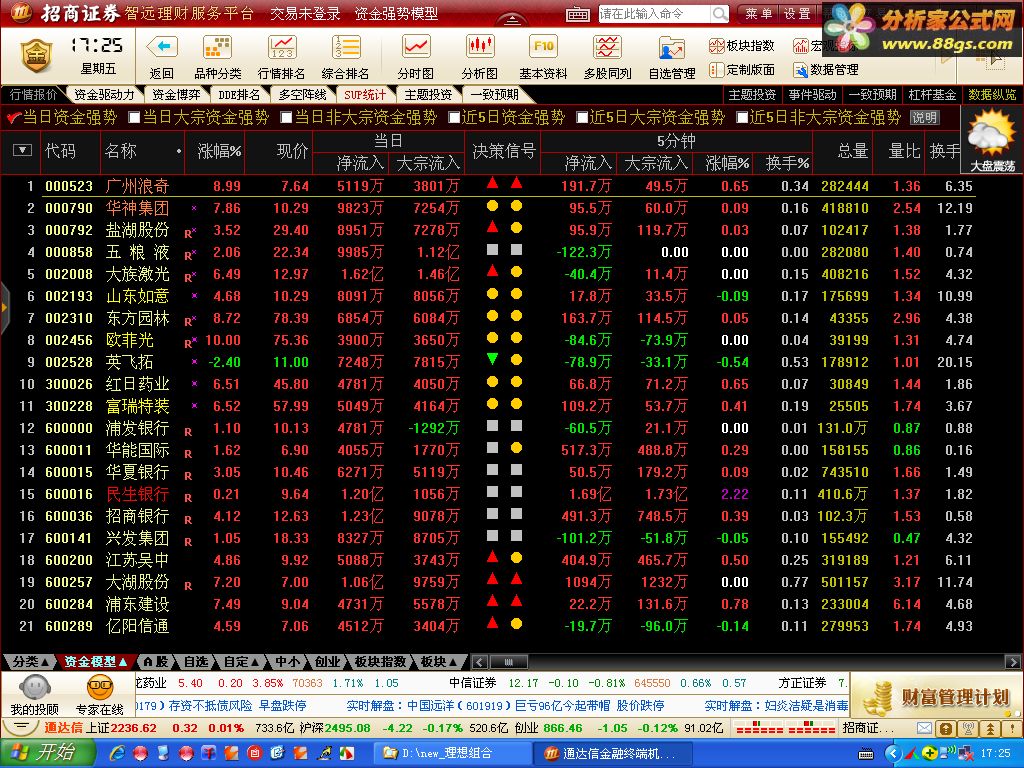Viewport: 1024px width, 768px height.
Task: Open 数据纵览 tab at right
Action: click(992, 95)
